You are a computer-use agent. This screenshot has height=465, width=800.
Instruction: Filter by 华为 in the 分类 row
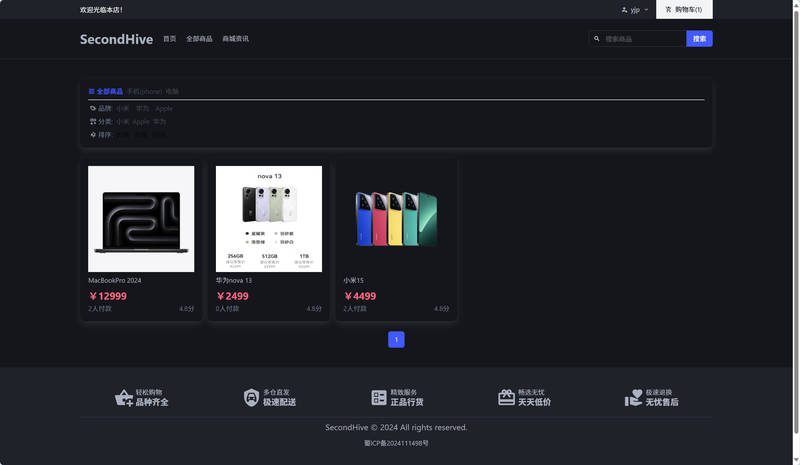[x=160, y=121]
